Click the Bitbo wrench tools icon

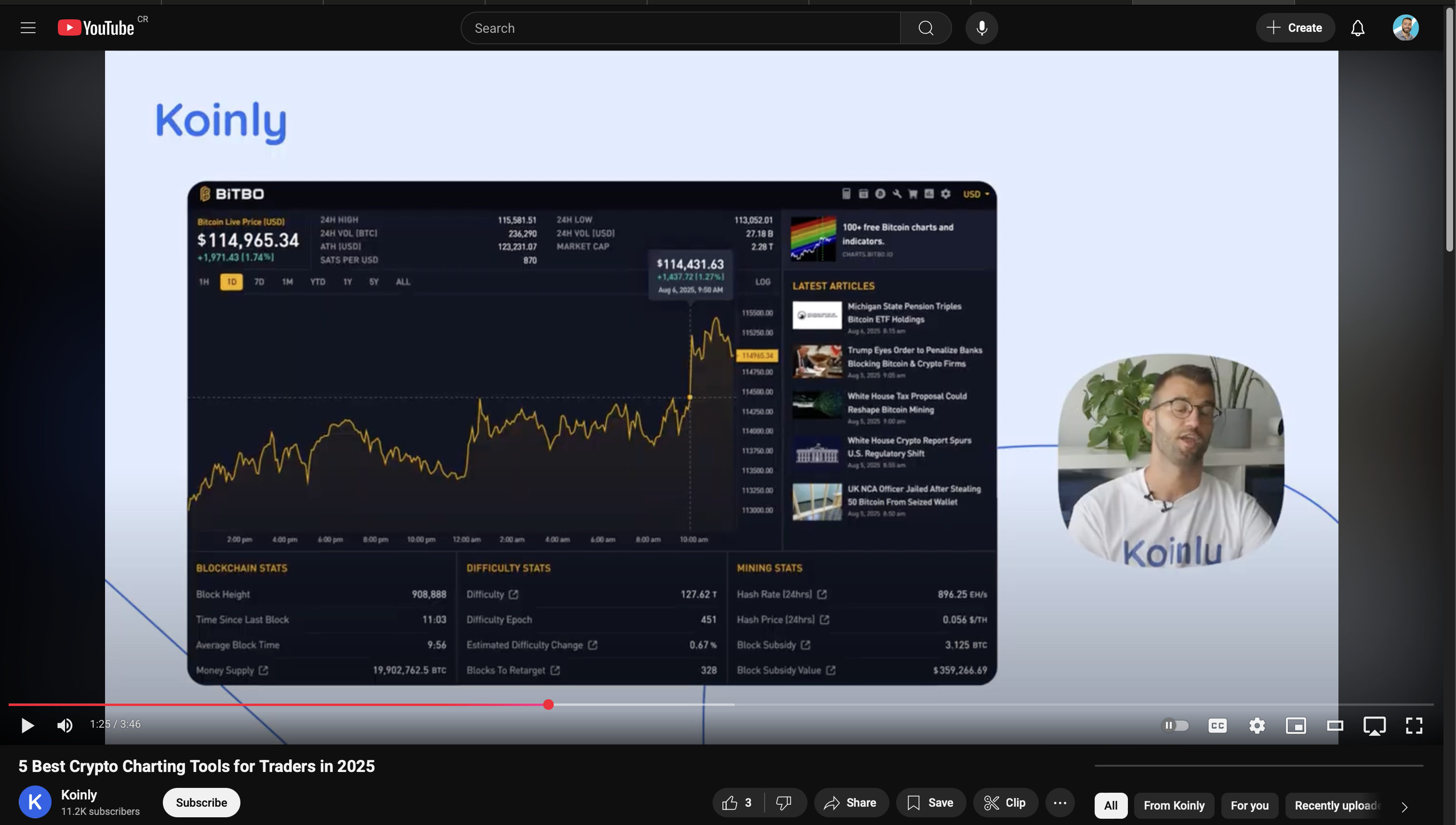897,194
